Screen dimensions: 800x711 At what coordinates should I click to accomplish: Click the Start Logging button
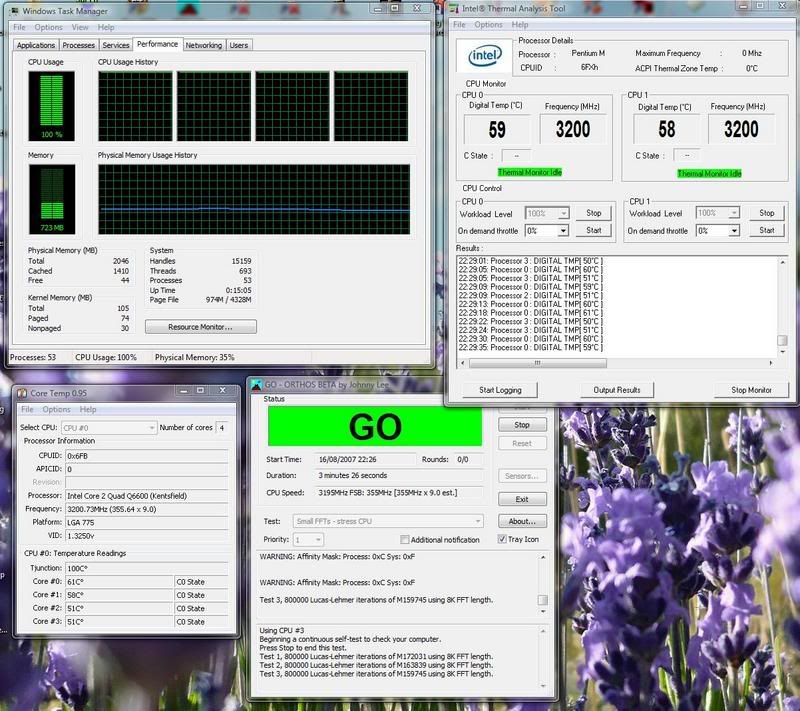pyautogui.click(x=500, y=390)
